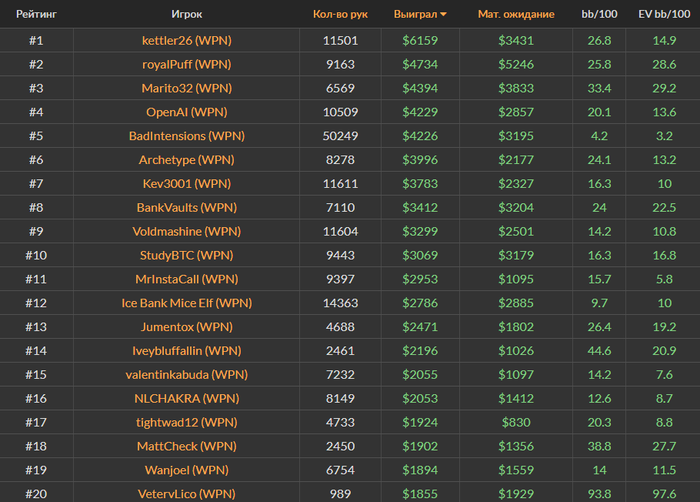Click tightwad12 (WPN) player name
This screenshot has width=700, height=502.
coord(186,422)
